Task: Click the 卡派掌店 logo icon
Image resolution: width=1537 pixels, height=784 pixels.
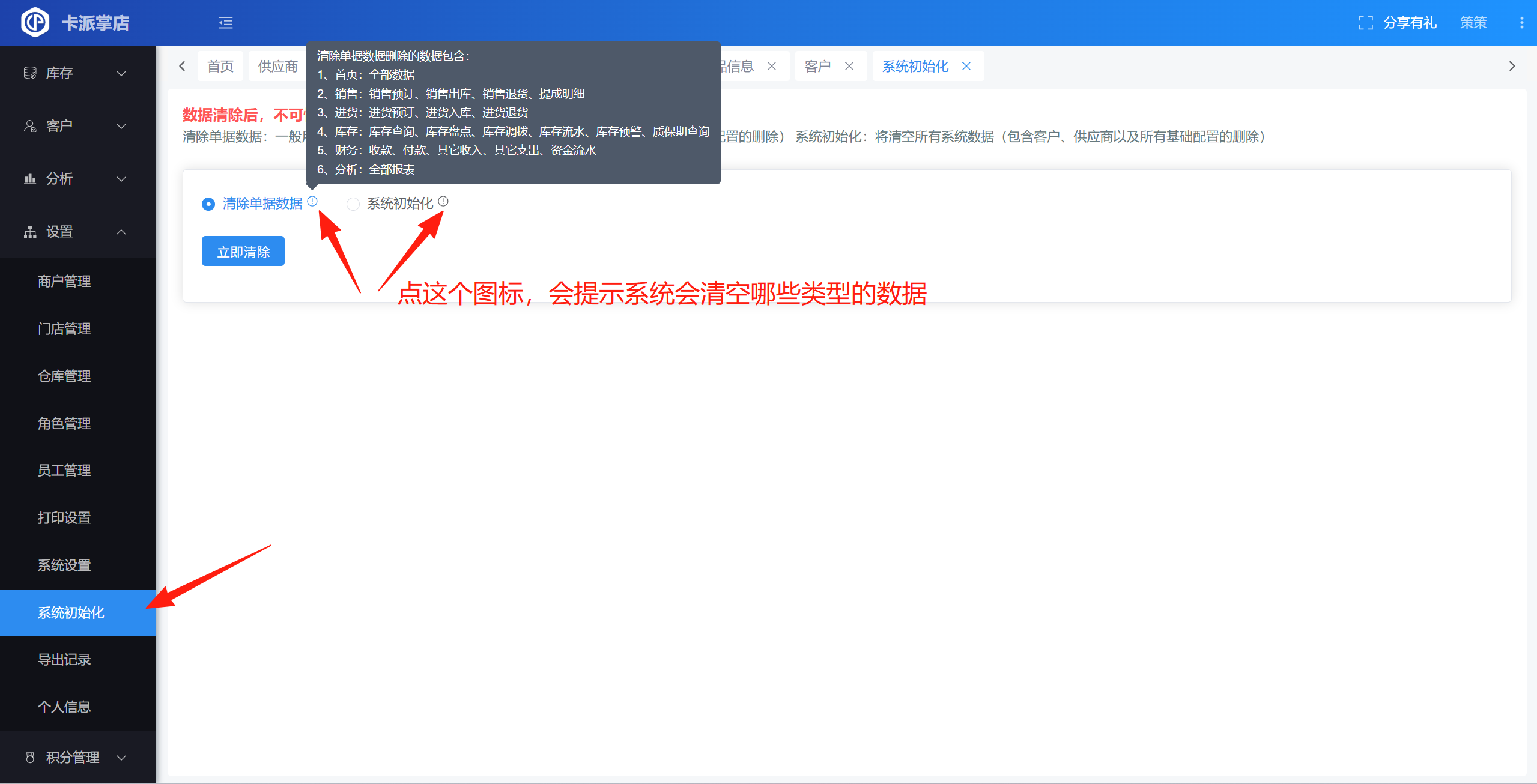Action: [35, 23]
